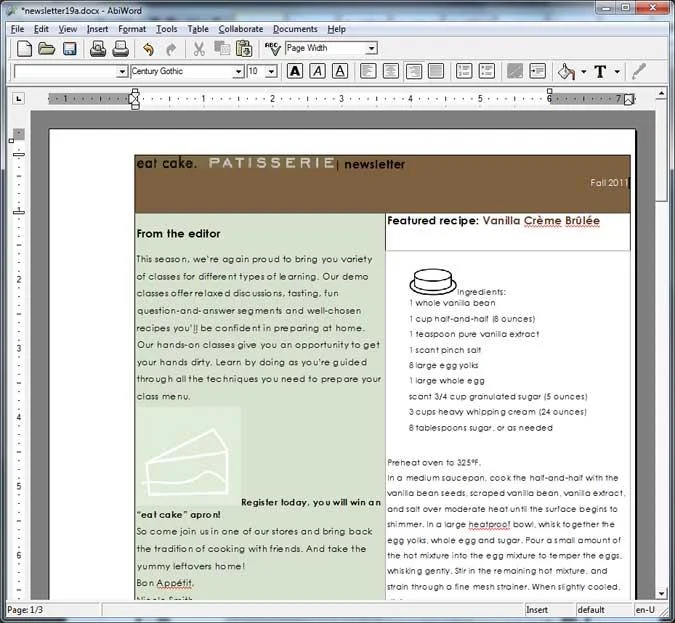Image resolution: width=675 pixels, height=623 pixels.
Task: Click the right margin marker on ruler
Action: tap(629, 99)
